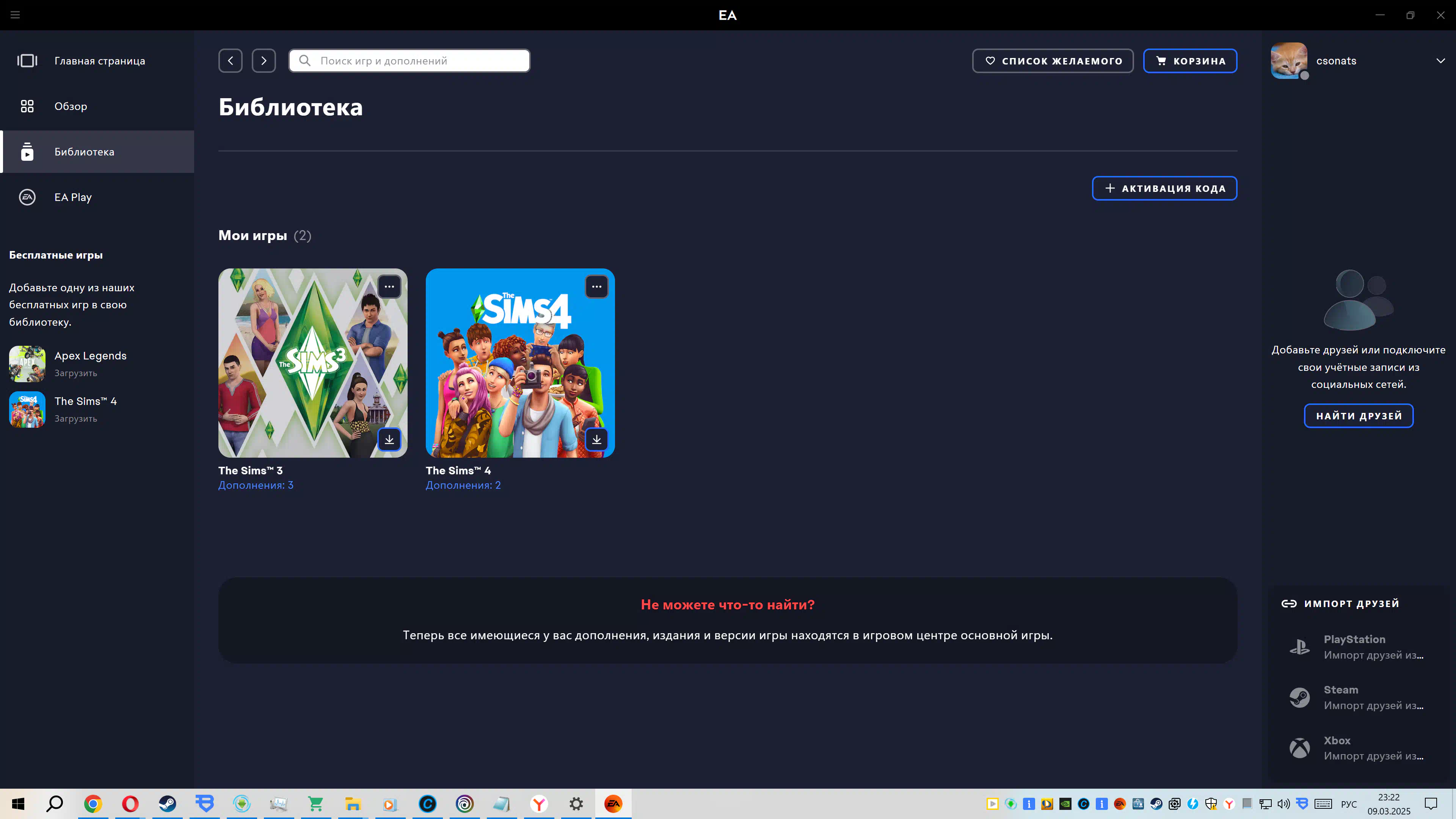The width and height of the screenshot is (1456, 819).
Task: Switch to Steam in taskbar
Action: [x=167, y=804]
